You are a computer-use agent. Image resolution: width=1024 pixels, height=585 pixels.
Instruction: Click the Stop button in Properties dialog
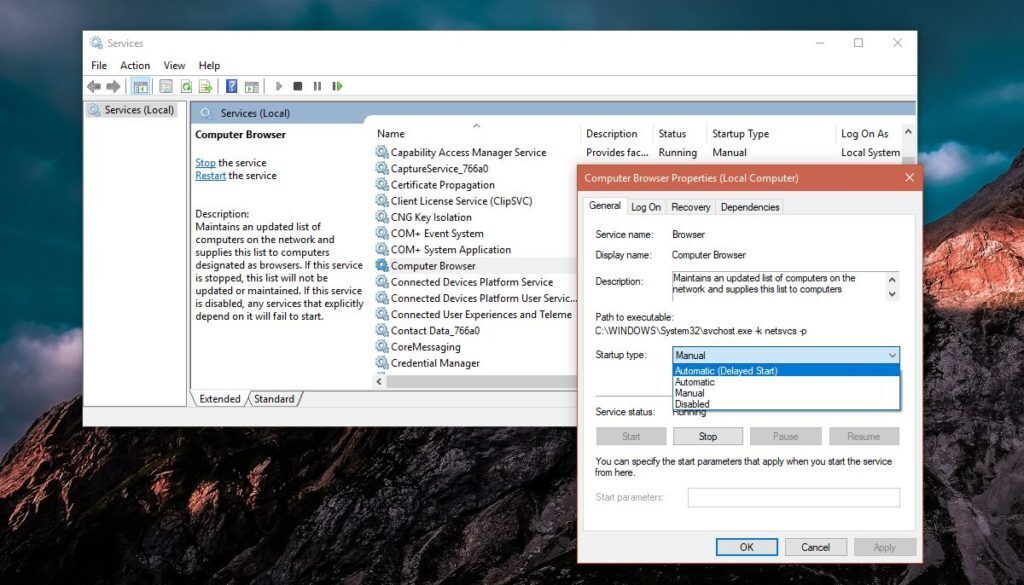coord(708,436)
